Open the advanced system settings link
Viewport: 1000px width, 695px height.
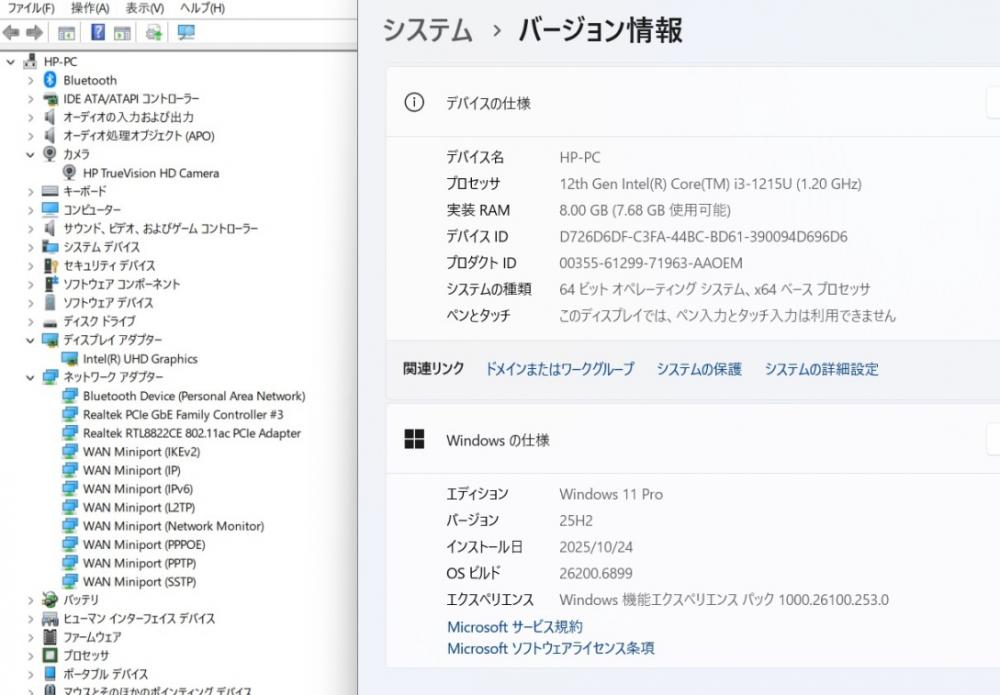click(821, 369)
